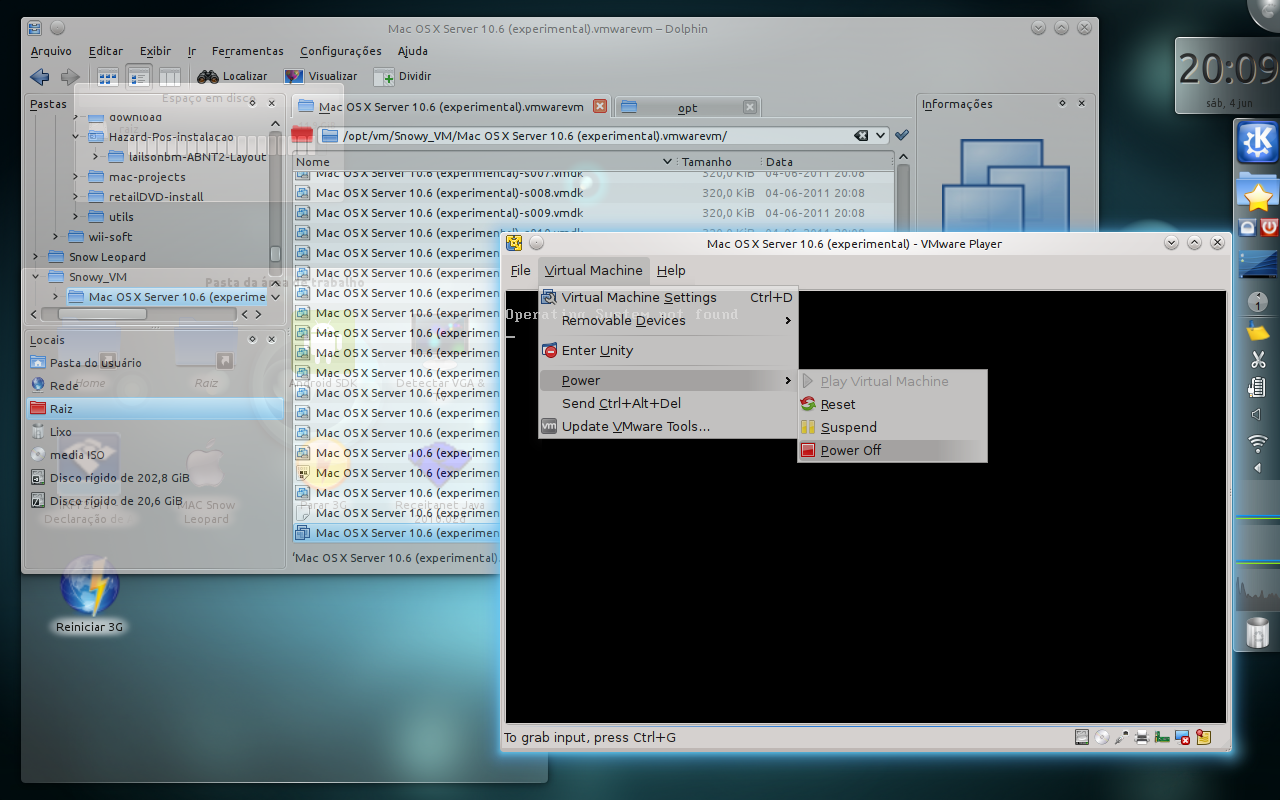Viewport: 1280px width, 800px height.
Task: Expand the utils folder tree node
Action: [75, 217]
